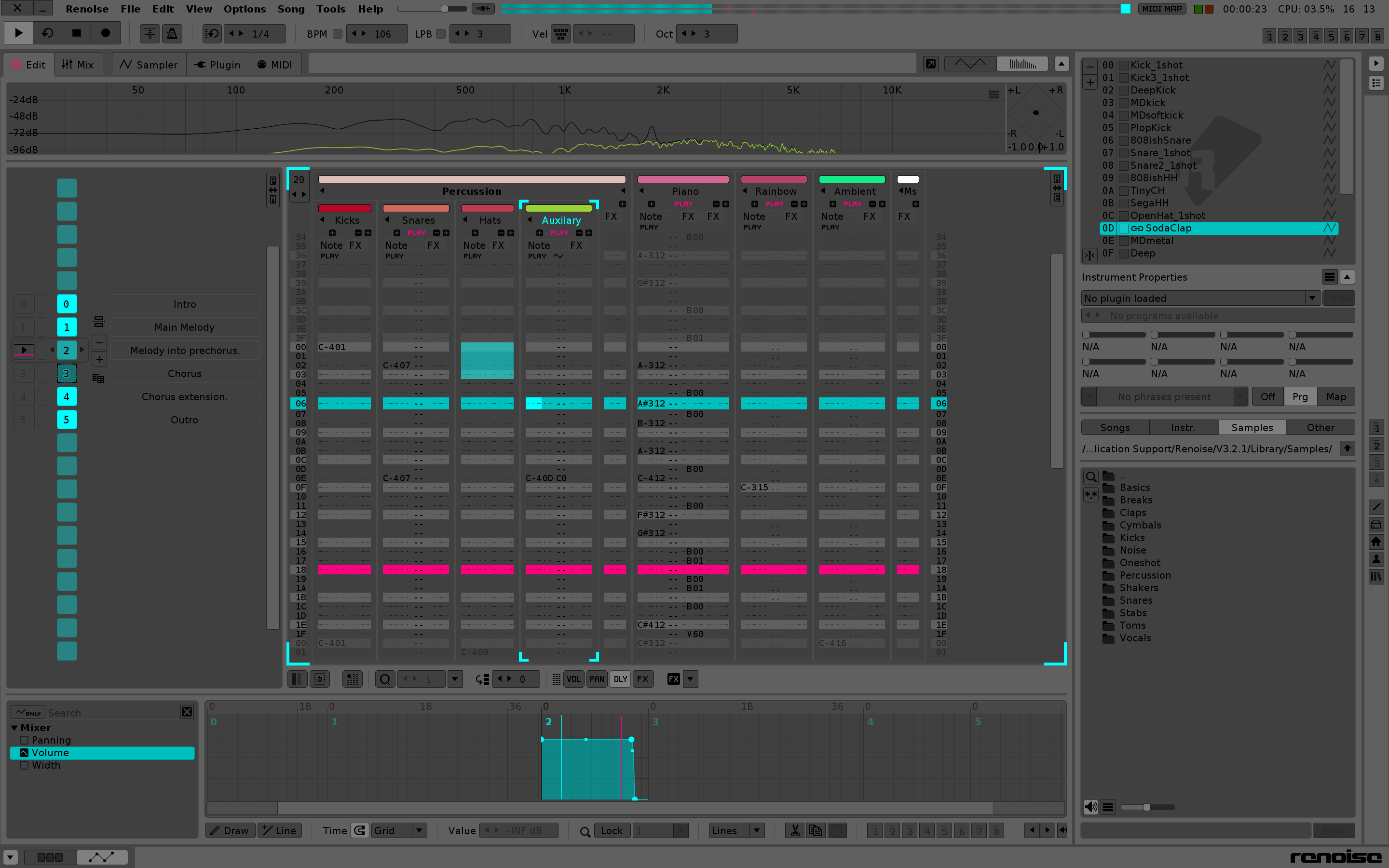1389x868 pixels.
Task: Open the Vocals sample folder
Action: [x=1135, y=638]
